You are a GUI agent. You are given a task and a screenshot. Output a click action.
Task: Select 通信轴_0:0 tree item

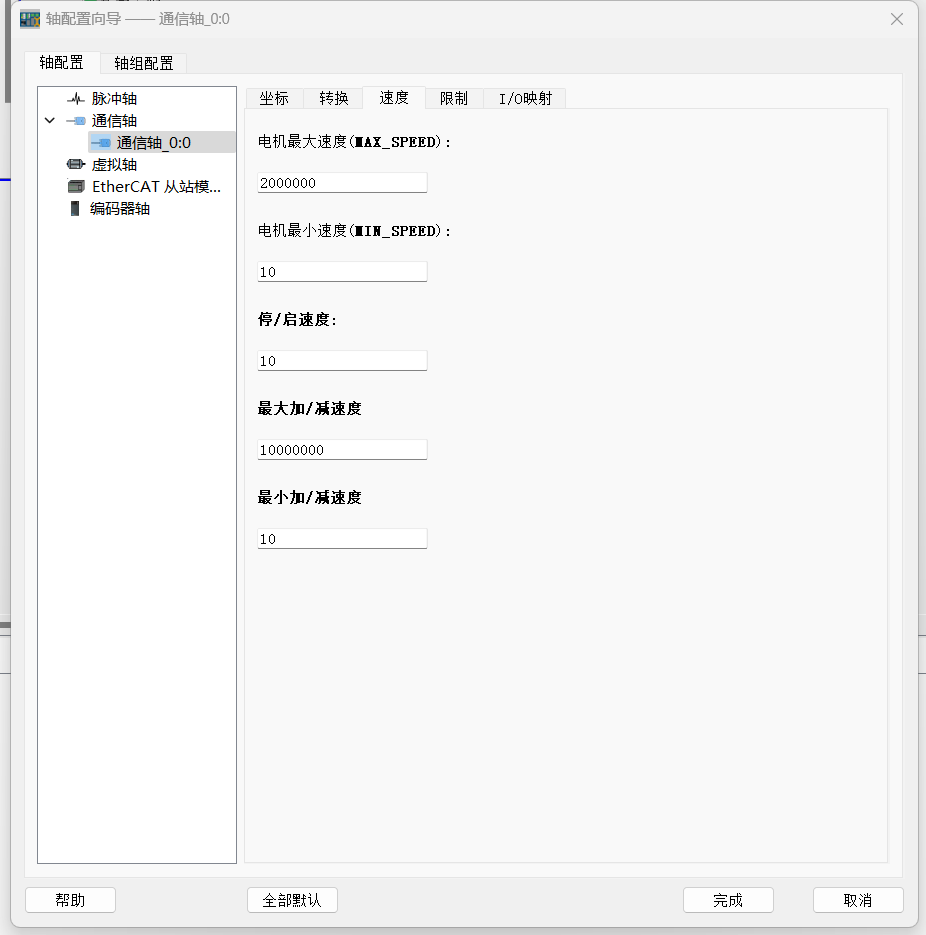[153, 143]
